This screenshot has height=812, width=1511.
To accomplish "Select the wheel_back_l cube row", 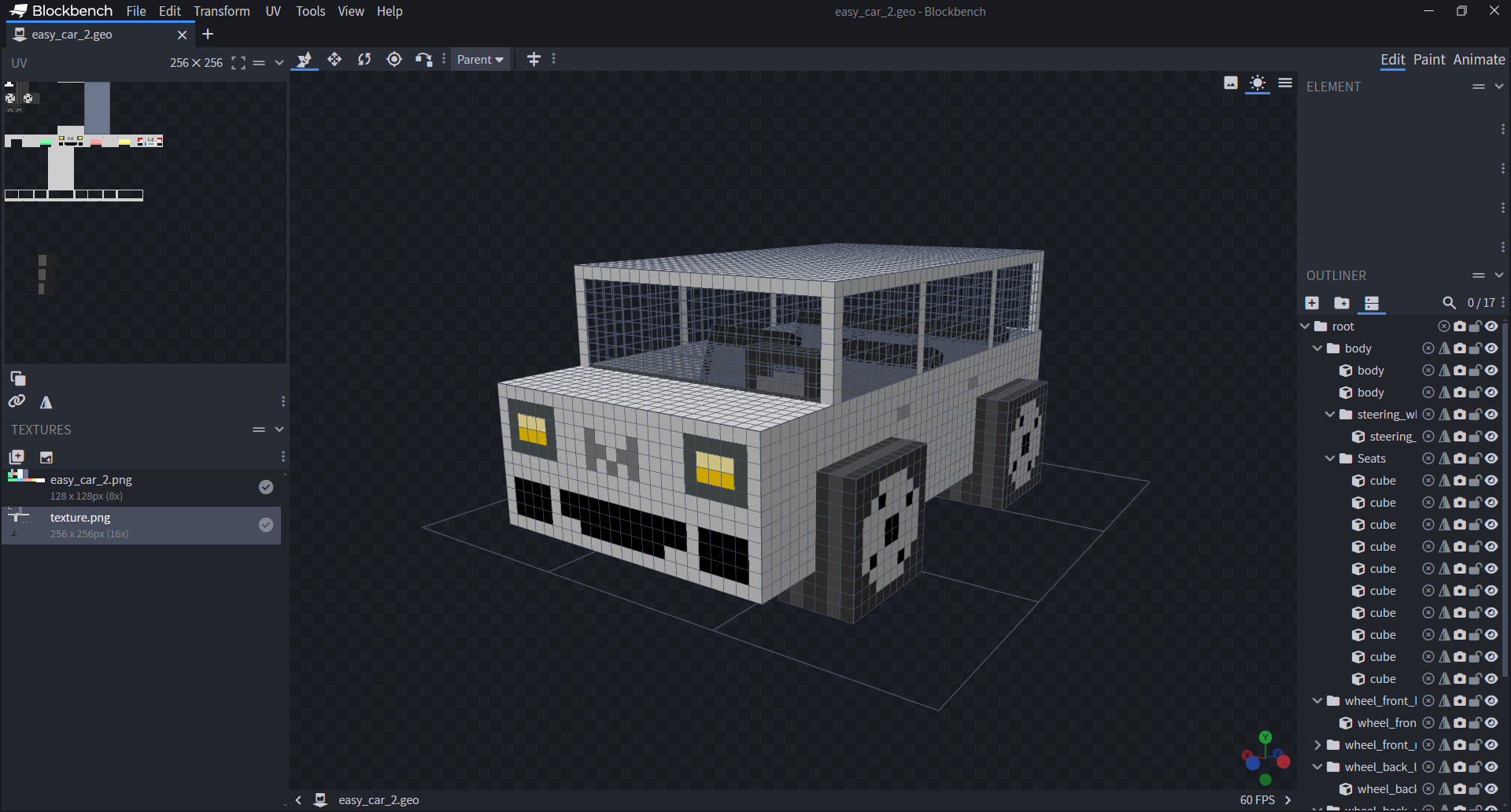I will [1401, 789].
